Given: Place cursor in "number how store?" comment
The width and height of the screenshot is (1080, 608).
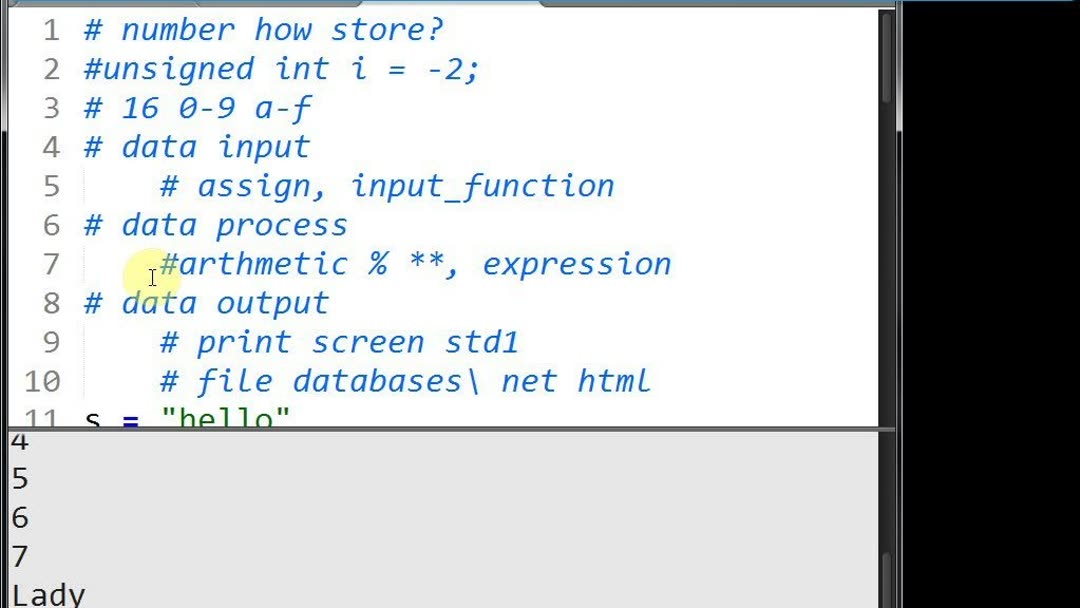Looking at the screenshot, I should pos(280,30).
